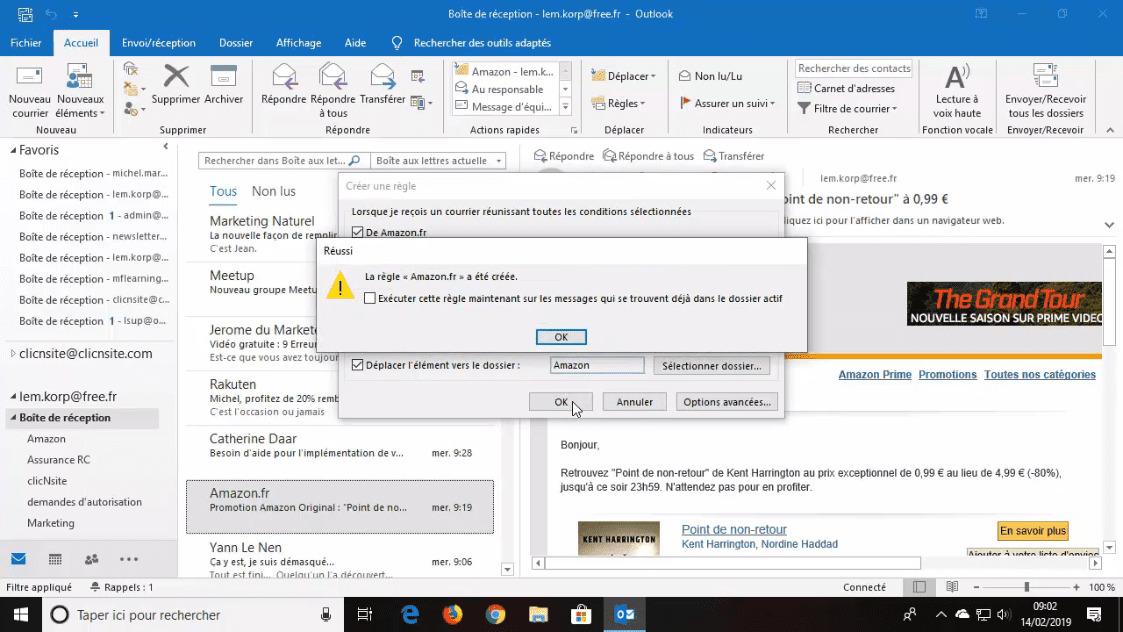Open the Assurer un suivi dropdown
This screenshot has height=632, width=1123.
[x=727, y=103]
